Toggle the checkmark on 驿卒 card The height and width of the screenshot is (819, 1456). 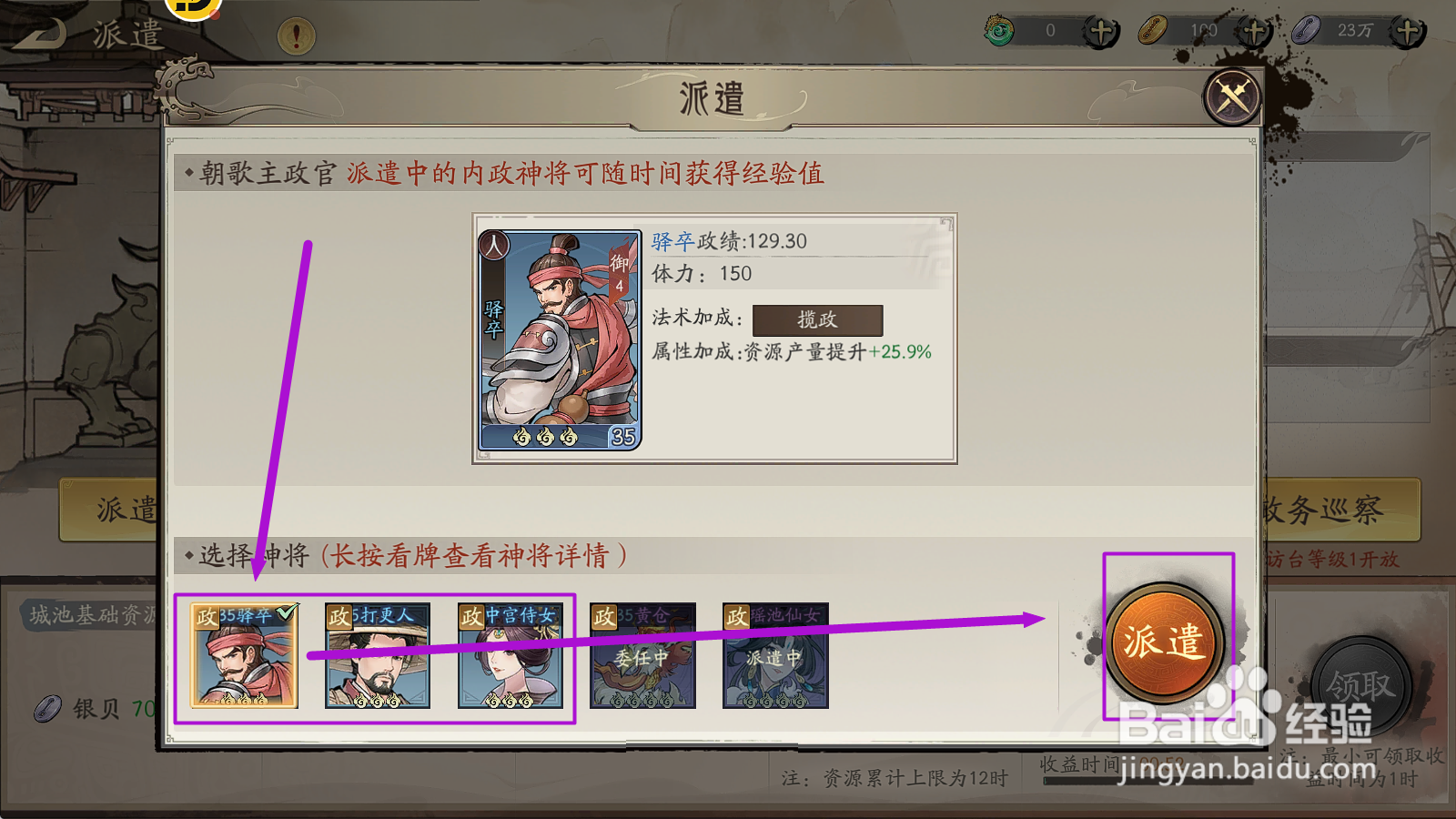(287, 612)
